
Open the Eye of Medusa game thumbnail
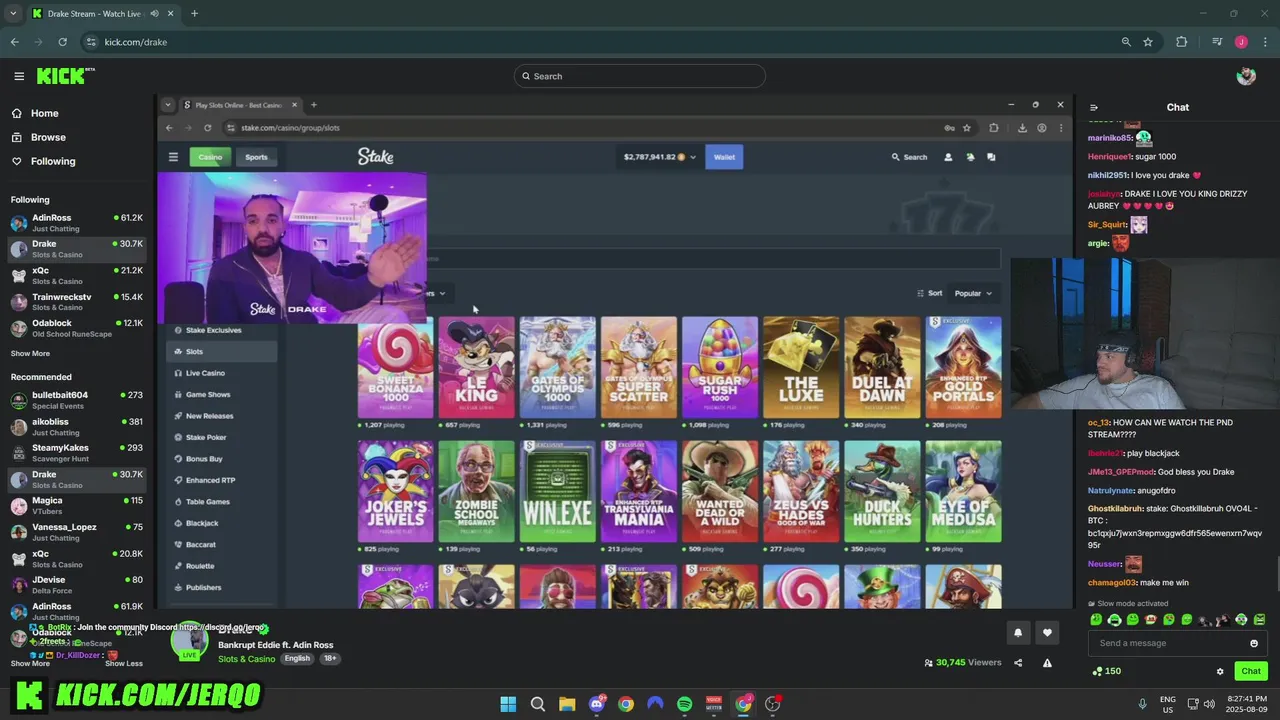click(x=963, y=491)
